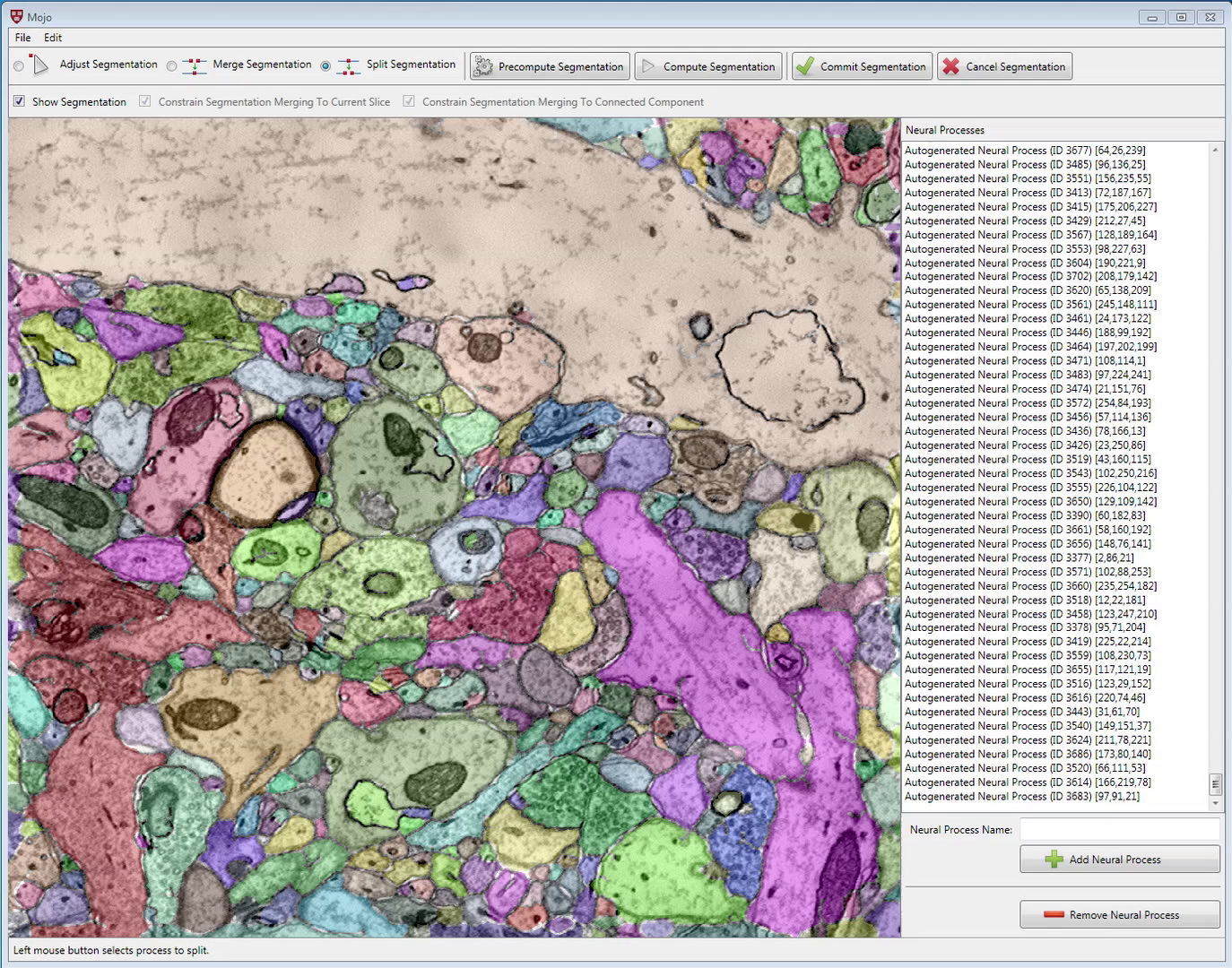Click the Compute Segmentation play icon

click(647, 66)
